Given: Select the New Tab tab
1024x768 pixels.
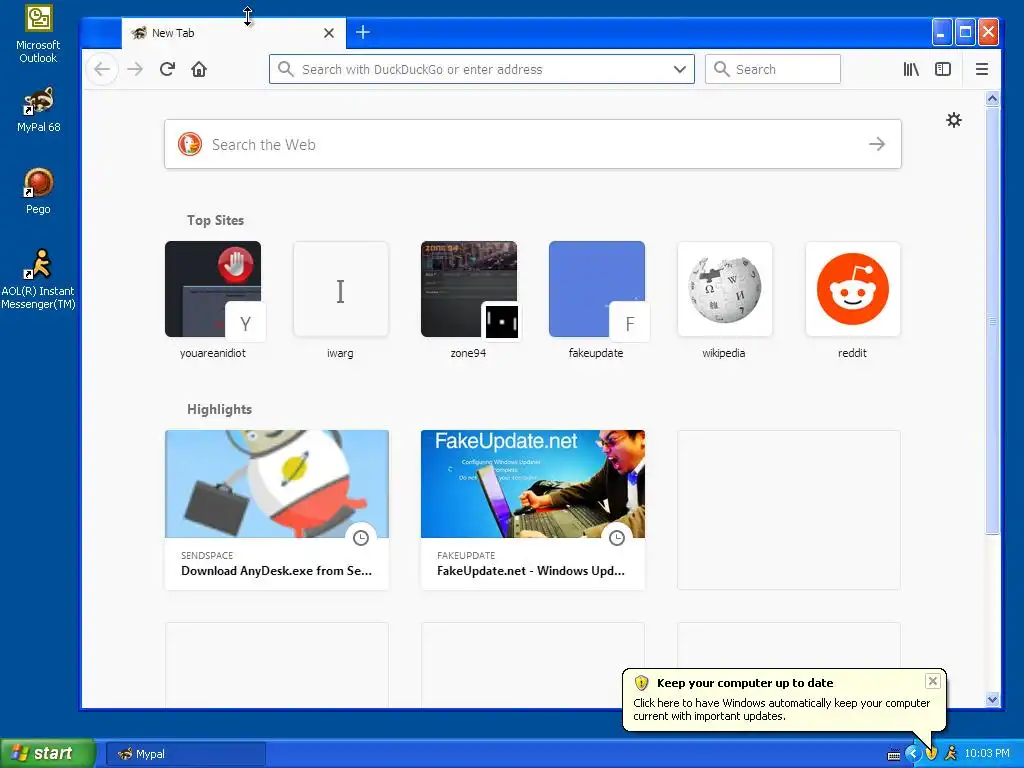Looking at the screenshot, I should click(x=233, y=33).
